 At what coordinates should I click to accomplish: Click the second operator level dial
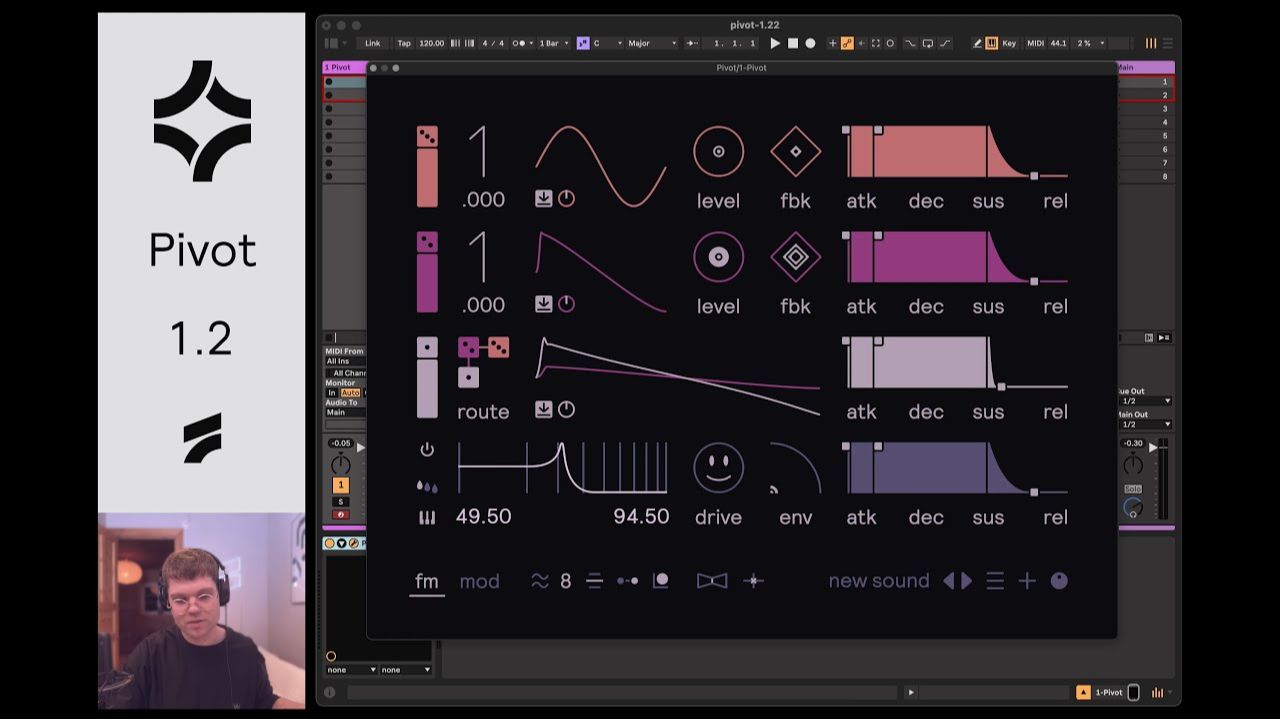[x=718, y=257]
